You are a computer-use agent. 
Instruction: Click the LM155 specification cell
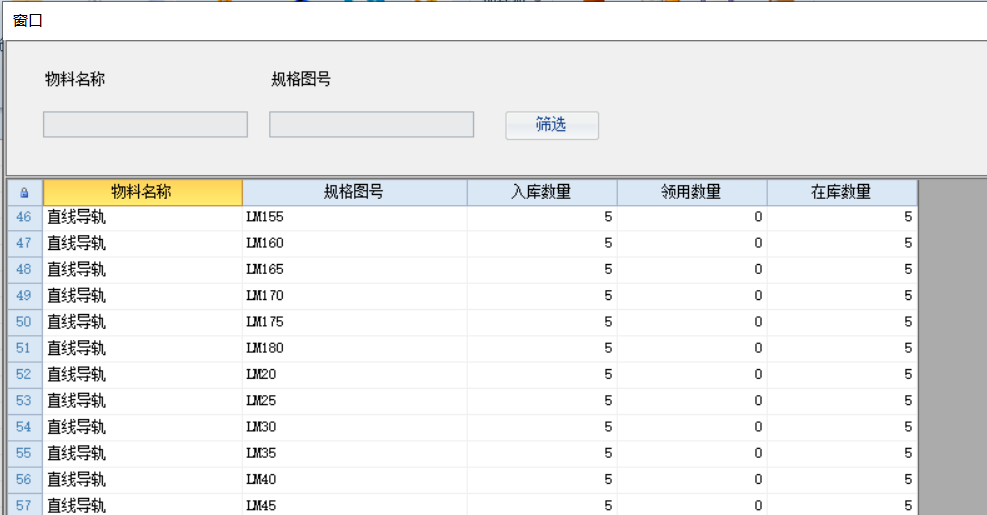click(x=354, y=217)
